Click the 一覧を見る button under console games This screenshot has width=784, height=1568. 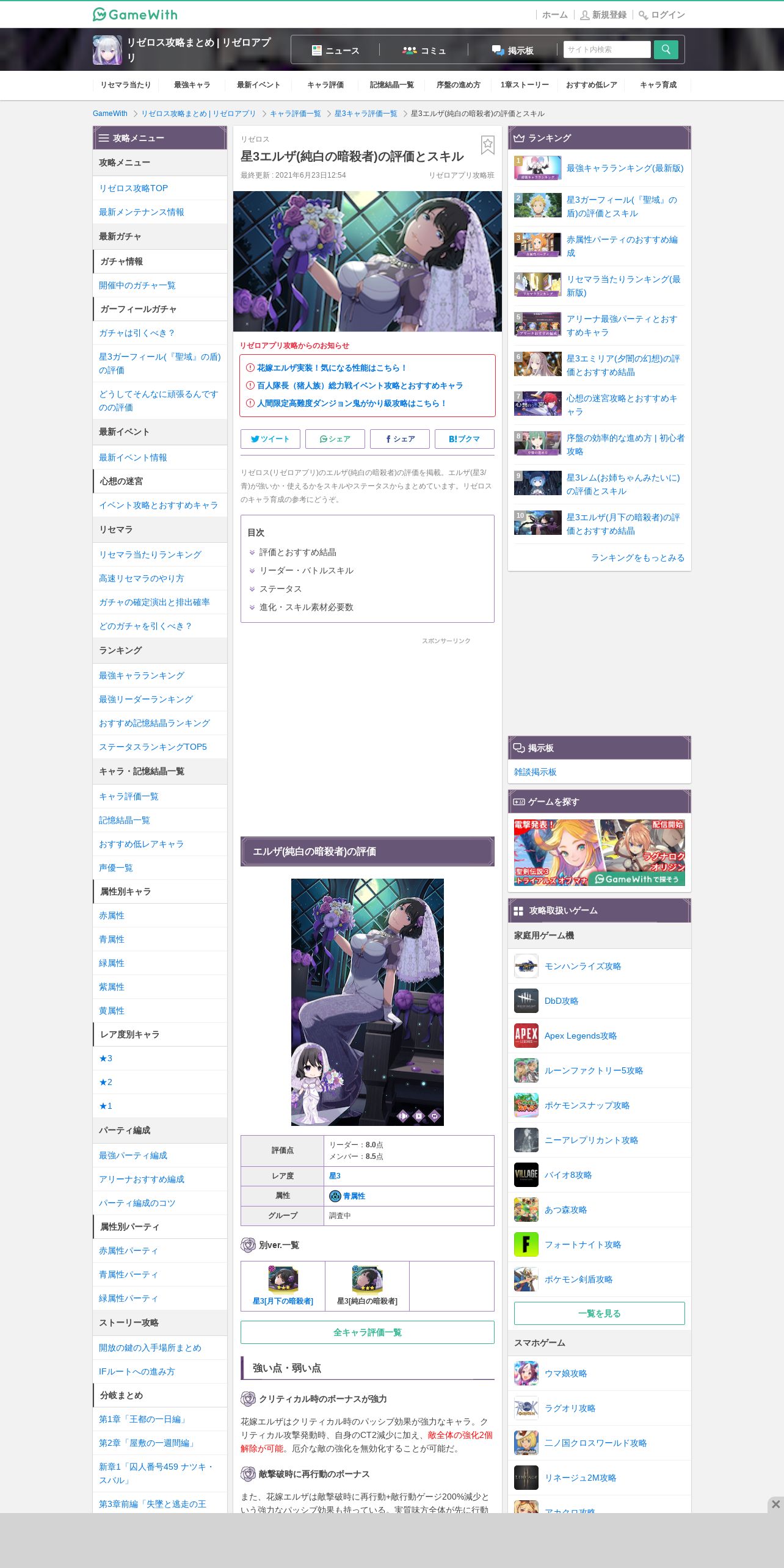pyautogui.click(x=600, y=1313)
